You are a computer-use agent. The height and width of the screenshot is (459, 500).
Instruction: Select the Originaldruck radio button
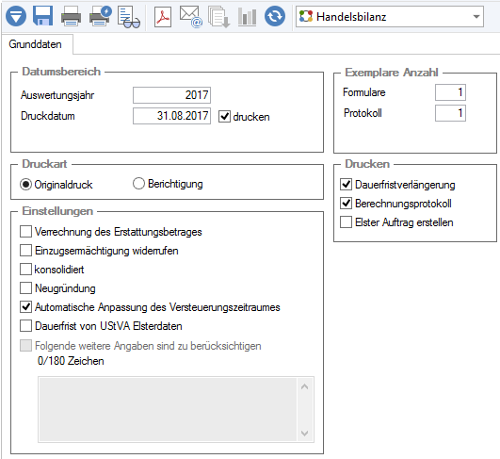(26, 184)
